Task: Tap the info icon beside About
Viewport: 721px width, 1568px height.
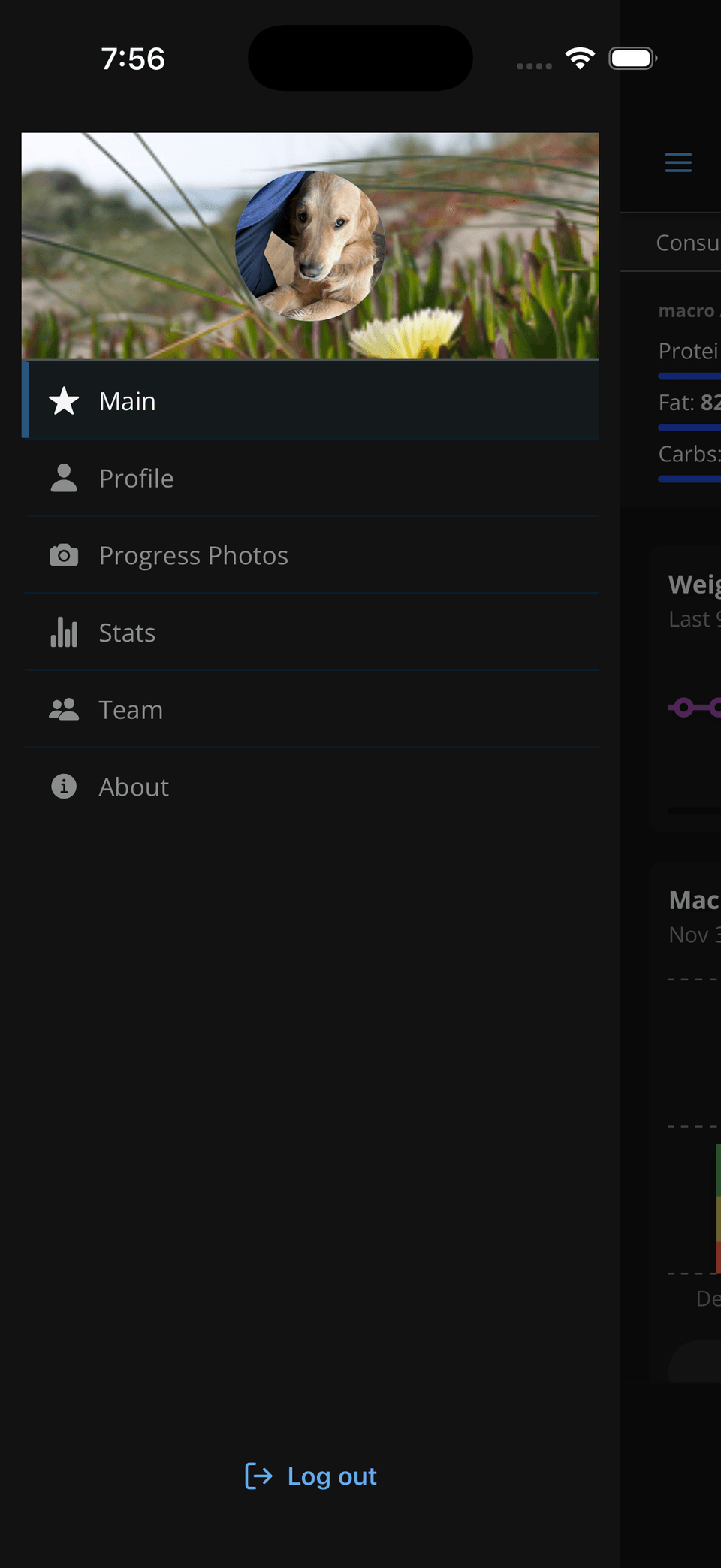Action: [x=64, y=786]
